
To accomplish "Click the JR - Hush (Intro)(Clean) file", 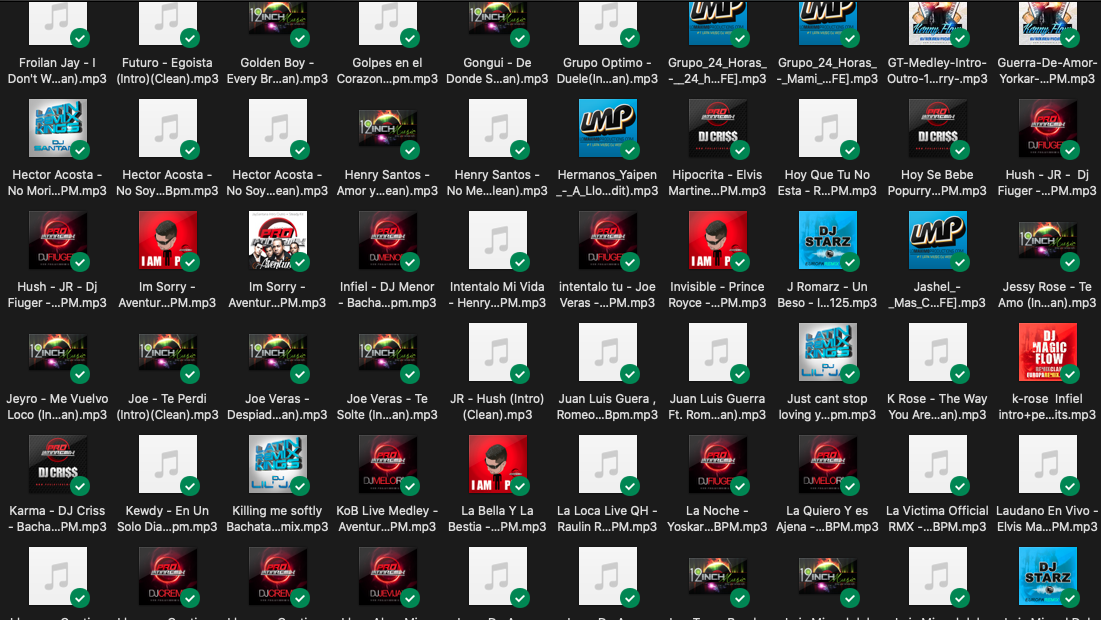I will coord(498,353).
